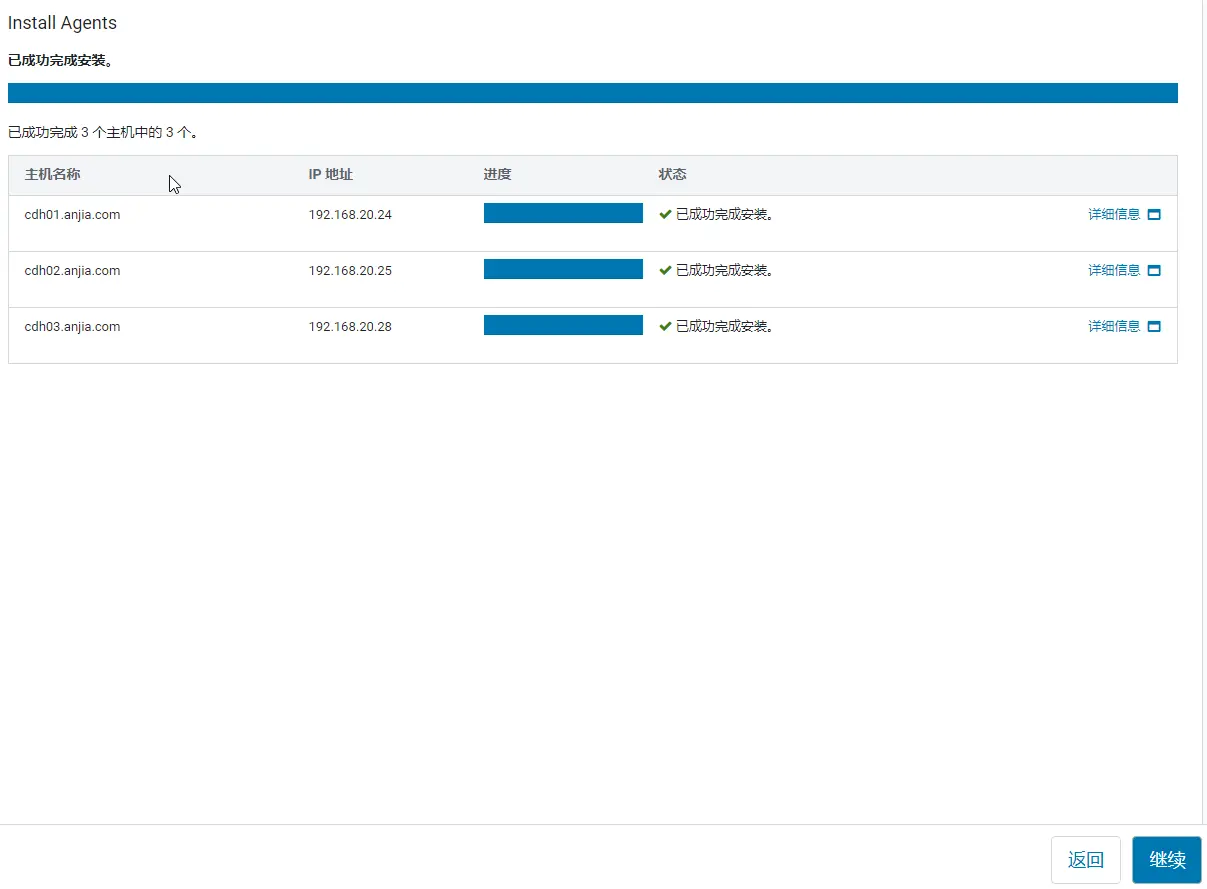Click progress bar for cdh02.anjia.com
The height and width of the screenshot is (889, 1207).
click(x=563, y=269)
